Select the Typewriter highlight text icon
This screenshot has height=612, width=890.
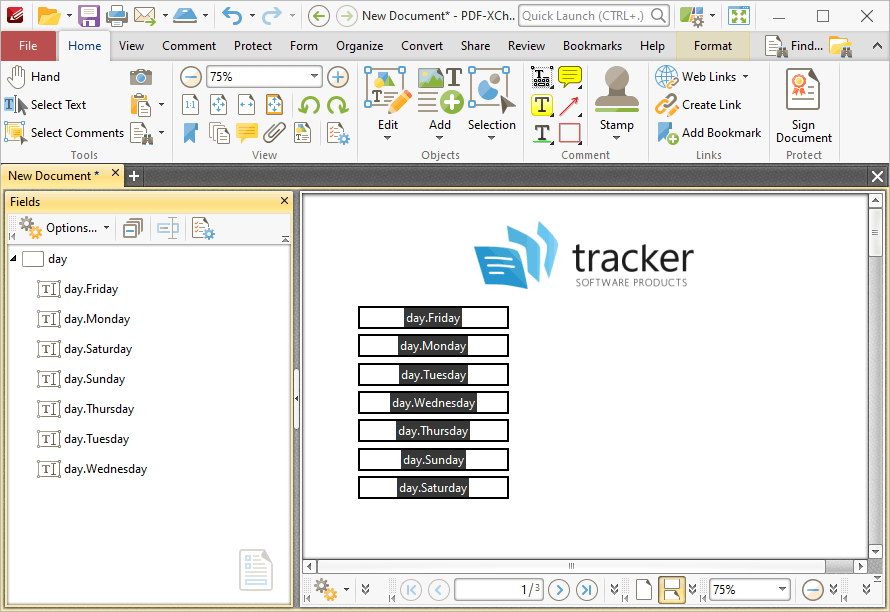(x=542, y=105)
